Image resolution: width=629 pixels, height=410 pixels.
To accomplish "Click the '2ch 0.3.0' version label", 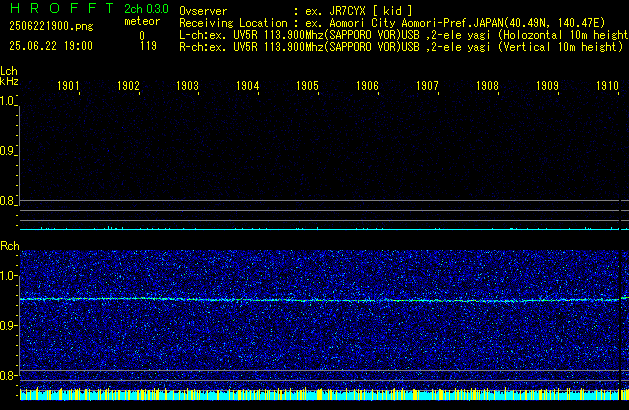I will [146, 9].
